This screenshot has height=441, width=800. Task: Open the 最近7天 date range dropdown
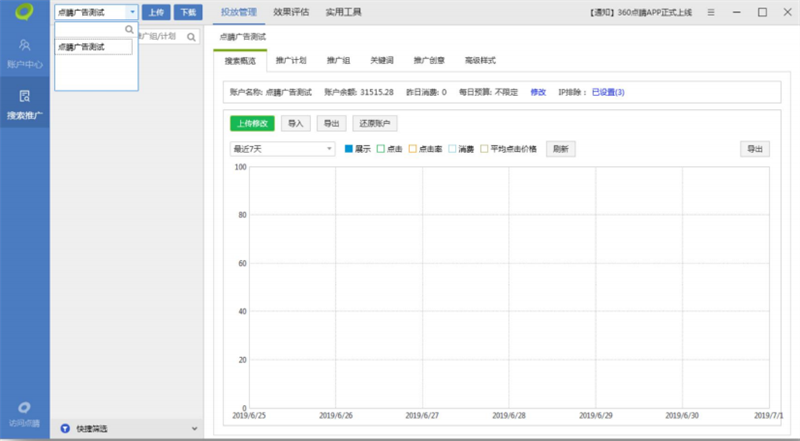(x=282, y=149)
